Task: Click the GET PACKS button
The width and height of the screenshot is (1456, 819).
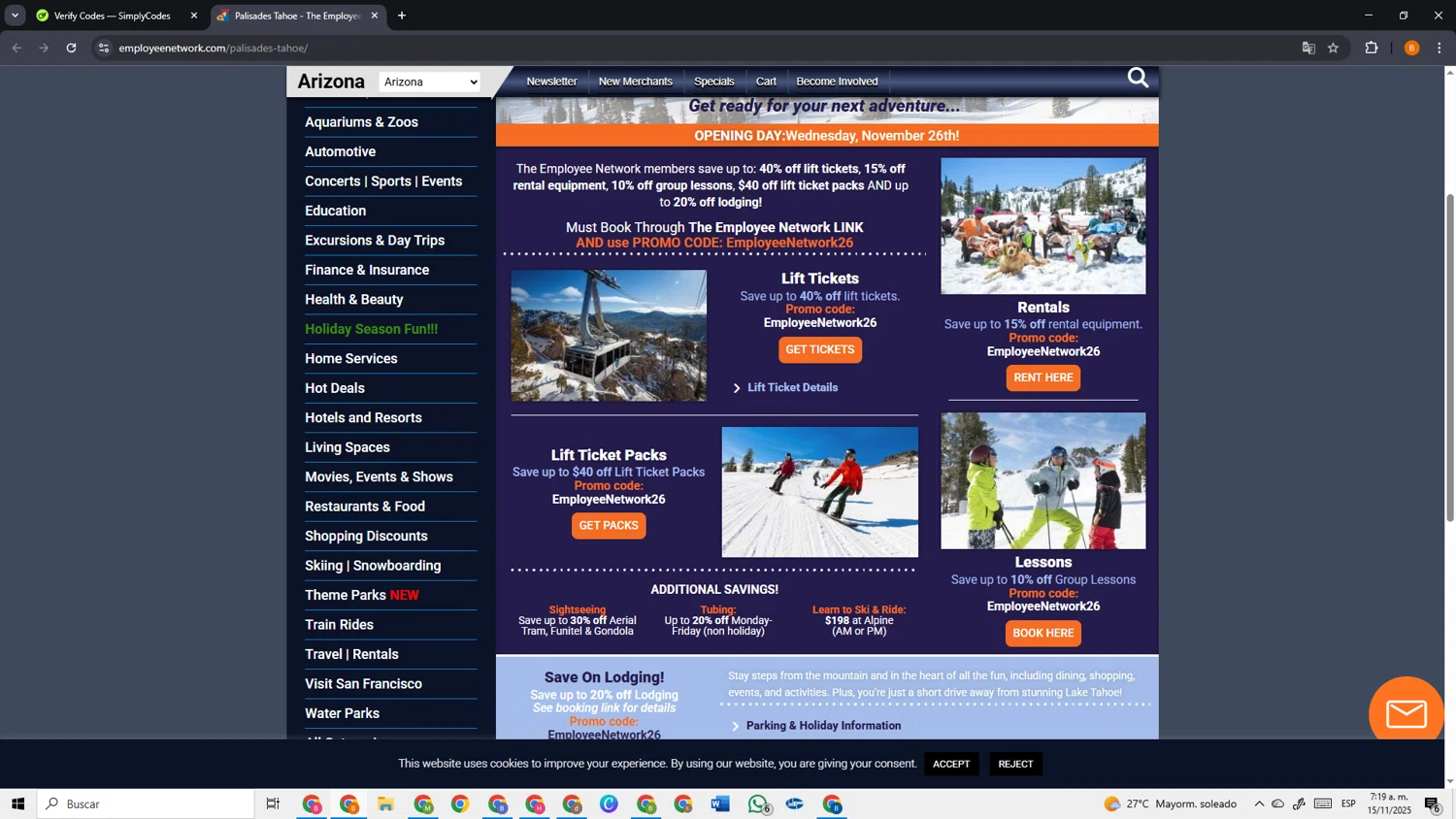Action: click(609, 526)
